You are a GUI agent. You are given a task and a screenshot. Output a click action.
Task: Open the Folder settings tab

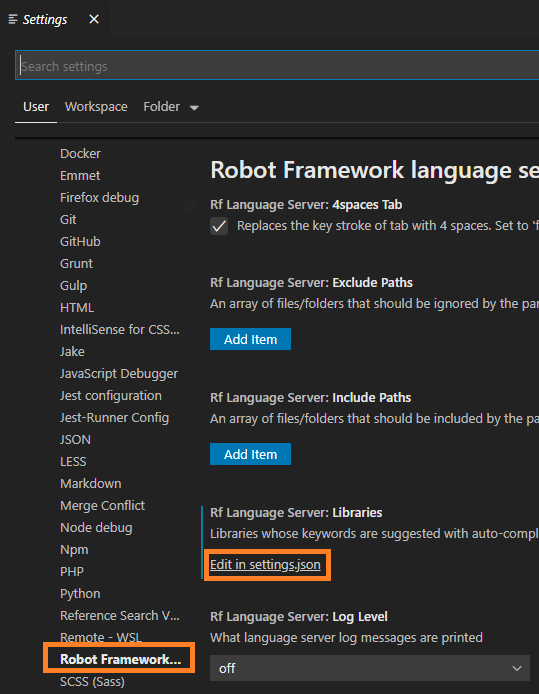(162, 107)
